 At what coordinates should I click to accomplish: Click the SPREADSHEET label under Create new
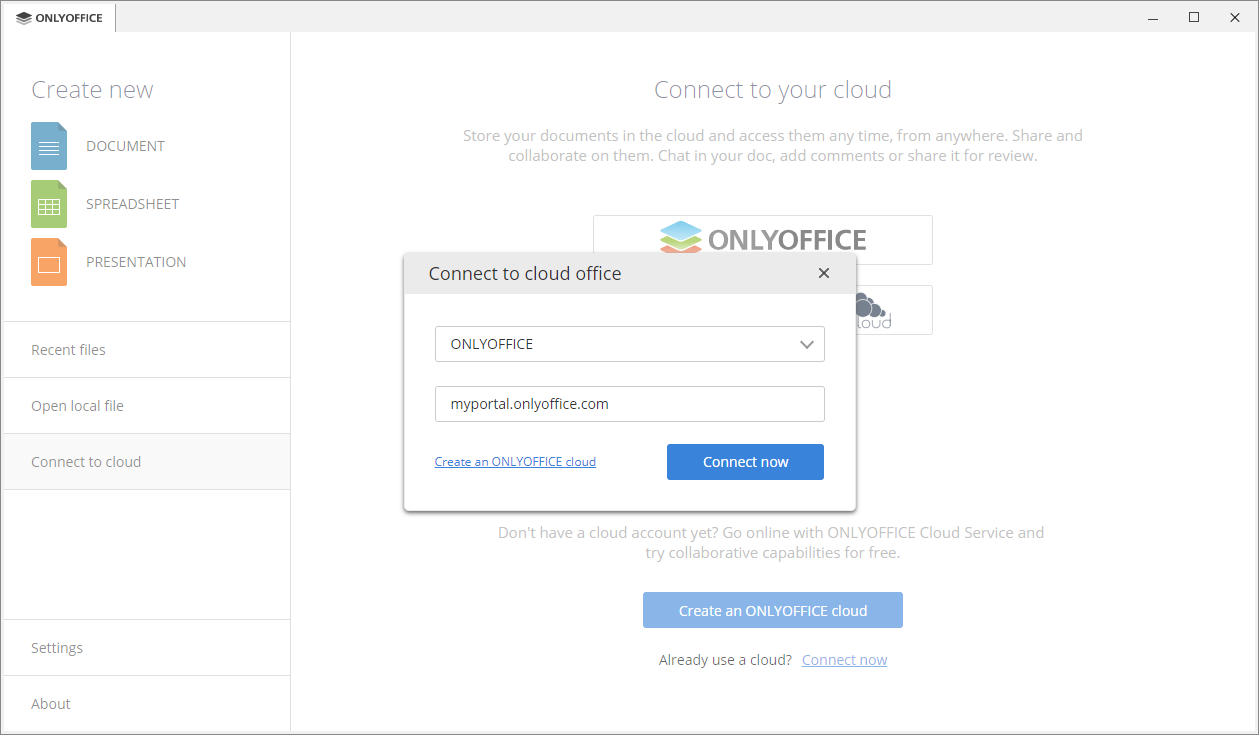coord(132,204)
